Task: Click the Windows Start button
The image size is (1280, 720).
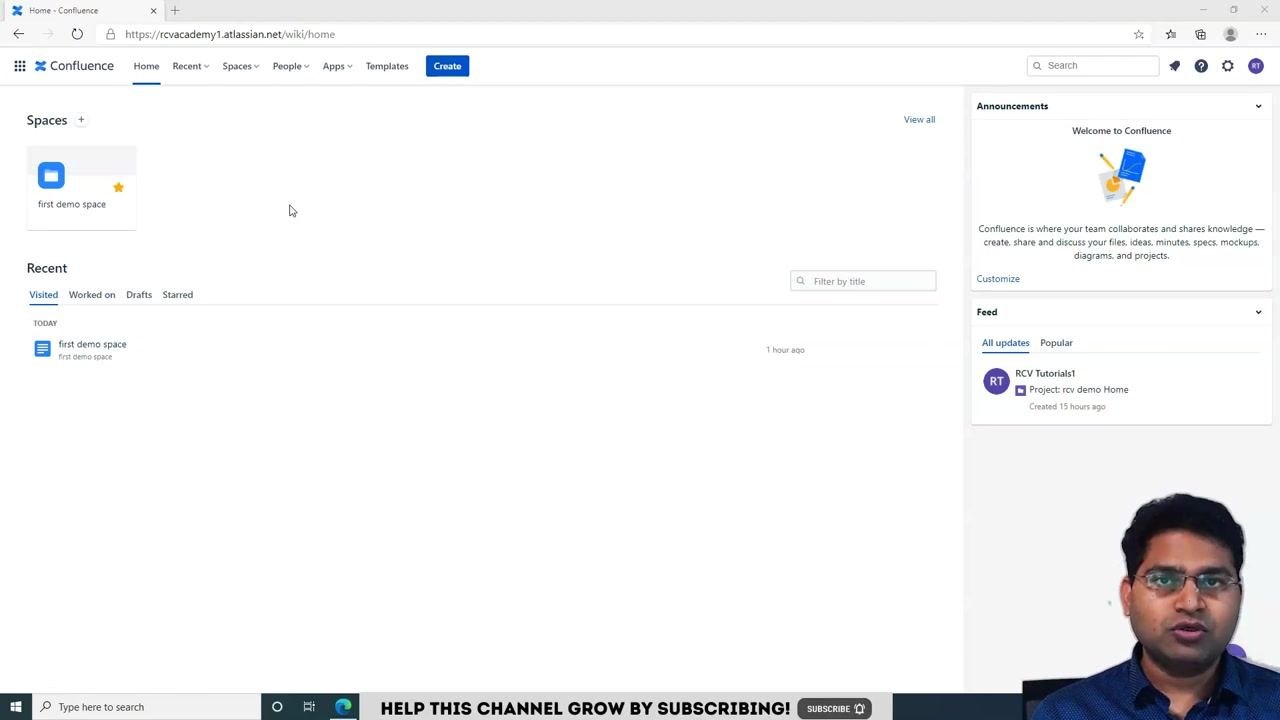Action: (16, 707)
